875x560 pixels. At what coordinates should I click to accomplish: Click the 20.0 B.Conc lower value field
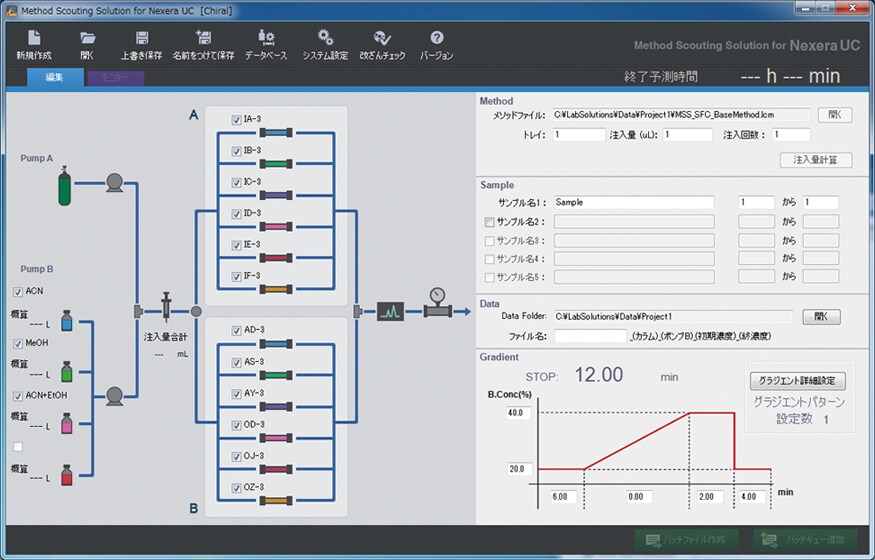[518, 469]
